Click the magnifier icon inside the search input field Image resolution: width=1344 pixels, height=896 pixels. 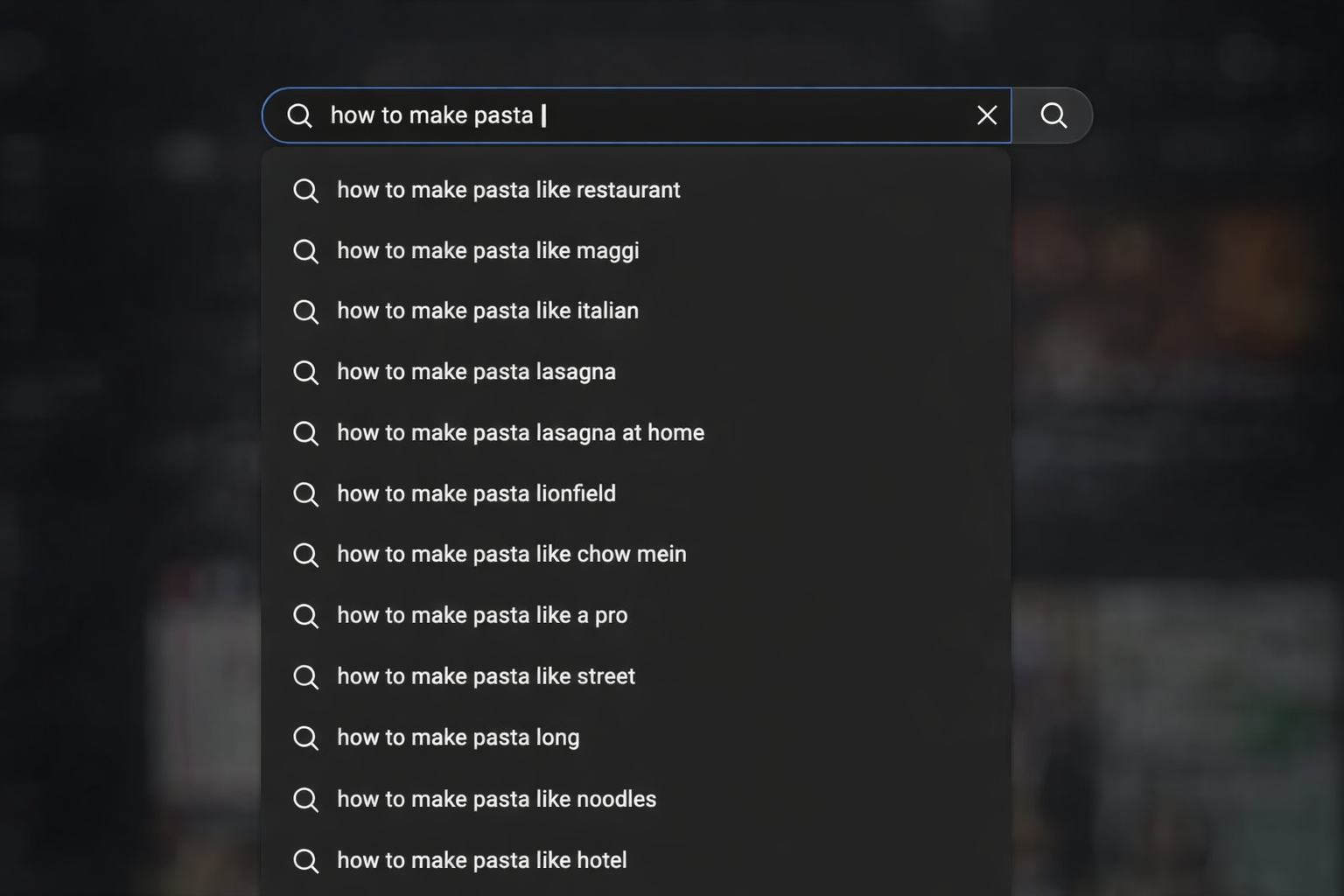pyautogui.click(x=299, y=115)
